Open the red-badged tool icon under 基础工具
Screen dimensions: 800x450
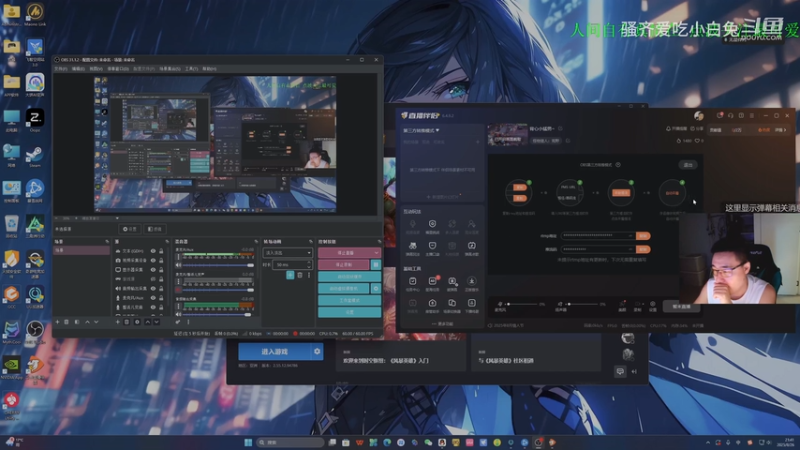(x=432, y=281)
